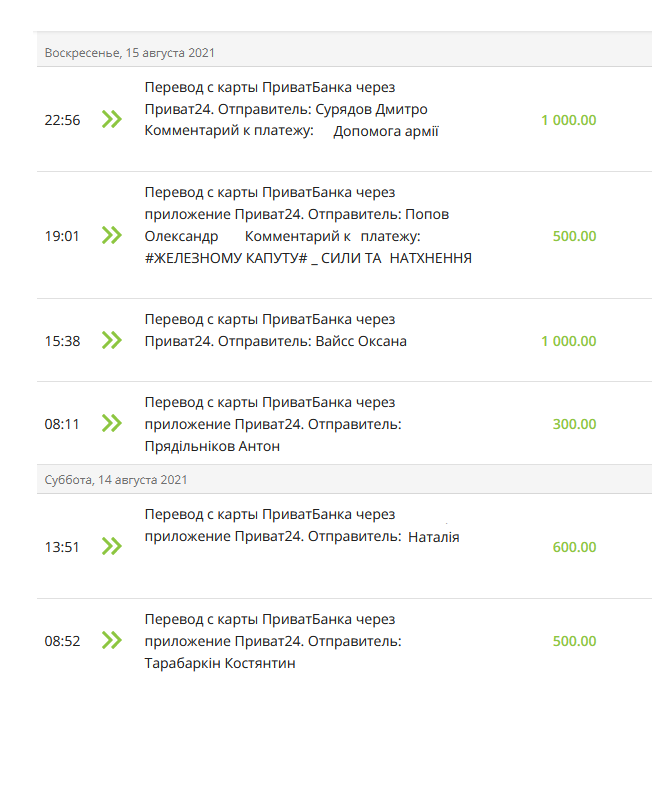
Task: Open the transfer from Наталія
Action: (344, 547)
